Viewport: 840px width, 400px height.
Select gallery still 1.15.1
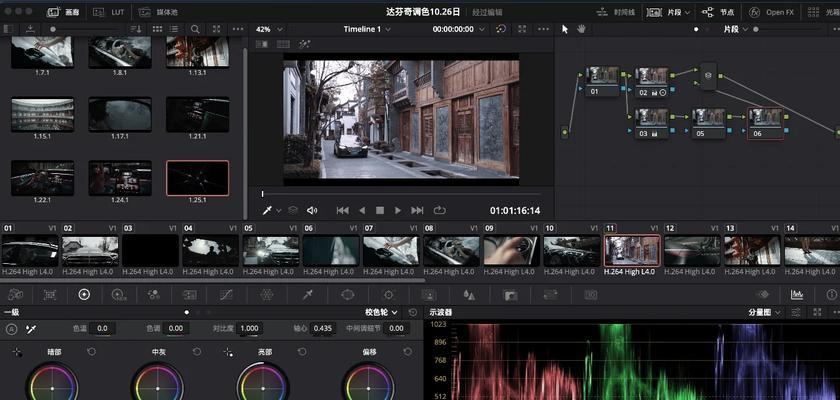[43, 115]
